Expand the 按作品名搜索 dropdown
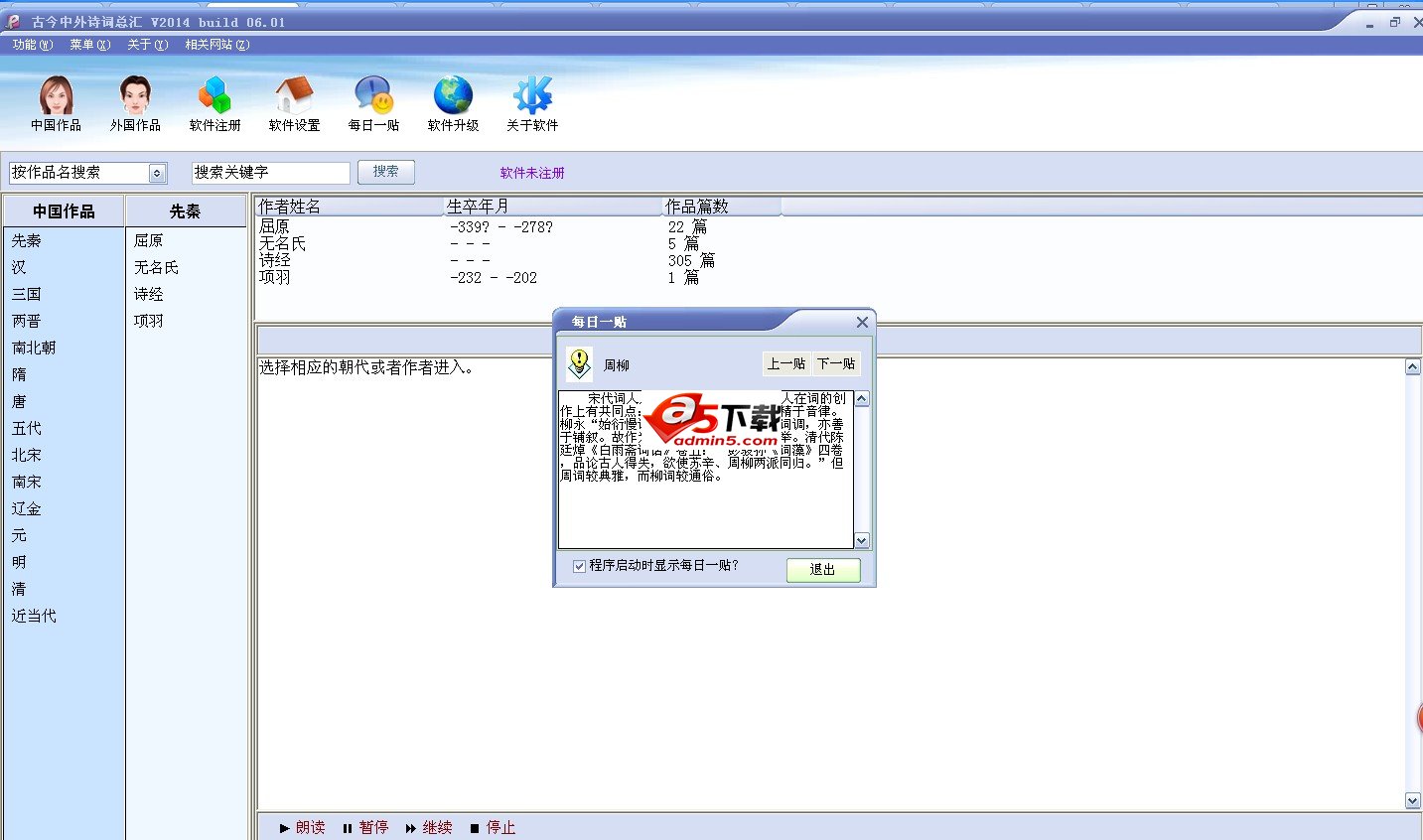 pos(157,173)
